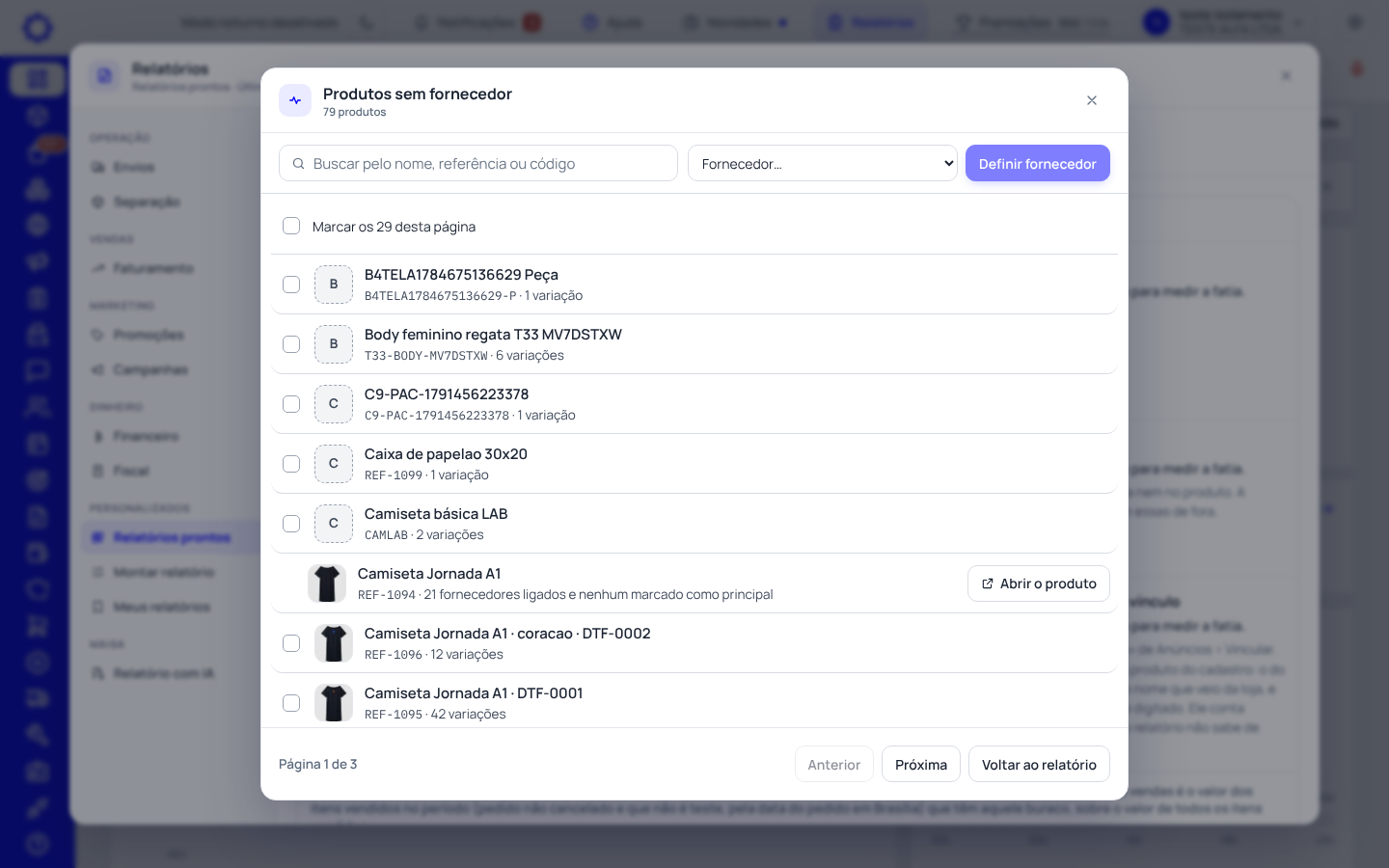Mark the C9-PAC-1791456223378 checkbox
The width and height of the screenshot is (1389, 868).
[291, 404]
